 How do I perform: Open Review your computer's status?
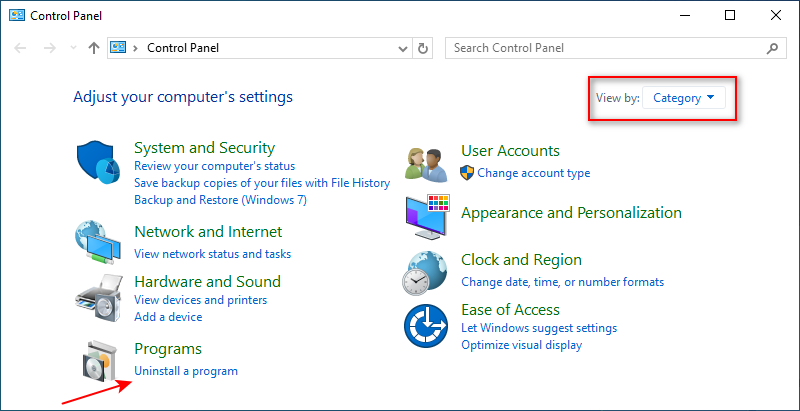pyautogui.click(x=214, y=166)
